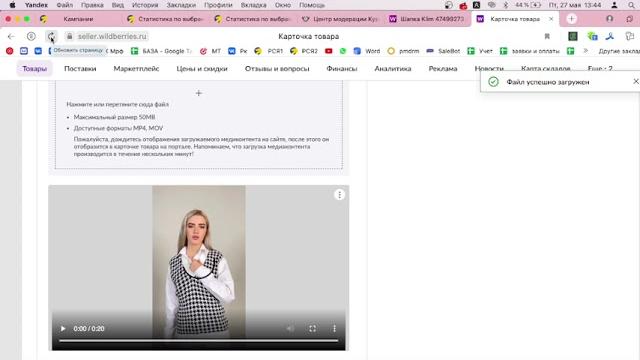640x360 pixels.
Task: Switch to second Статистика по выбранным tab
Action: point(253,19)
